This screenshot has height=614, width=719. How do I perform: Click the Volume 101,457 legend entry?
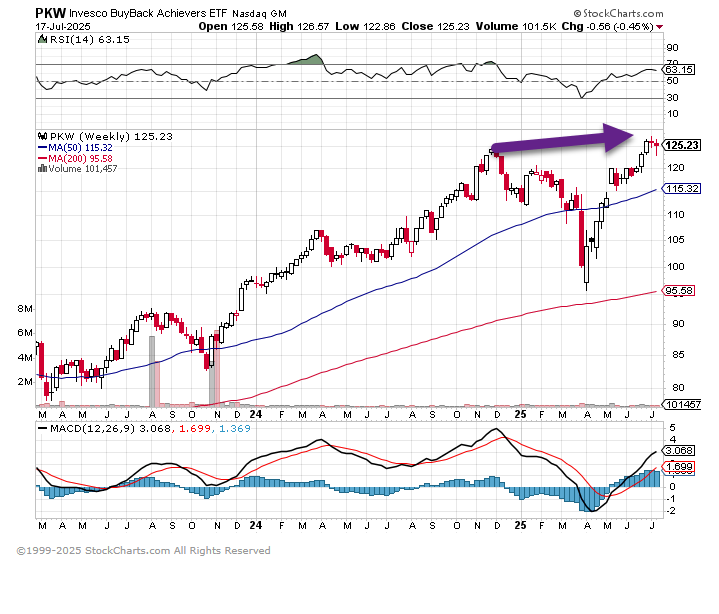coord(83,169)
